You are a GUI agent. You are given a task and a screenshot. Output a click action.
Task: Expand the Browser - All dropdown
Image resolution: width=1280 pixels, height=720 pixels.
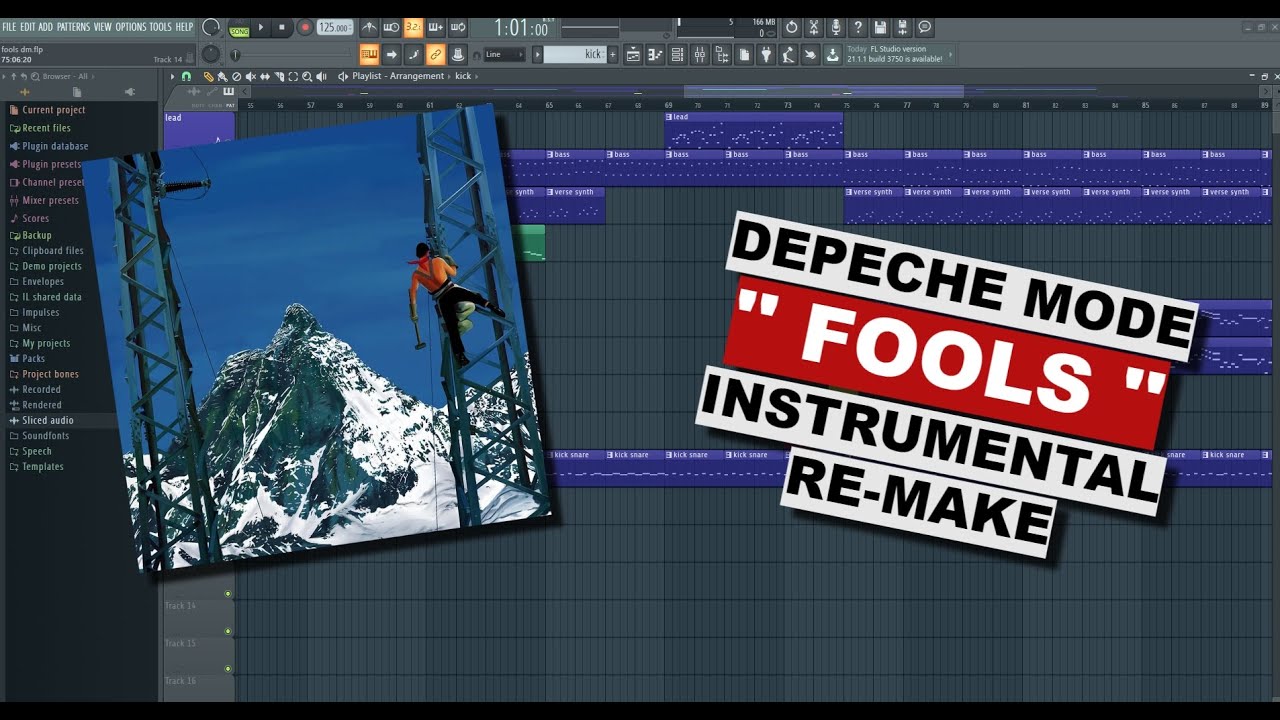pos(67,76)
